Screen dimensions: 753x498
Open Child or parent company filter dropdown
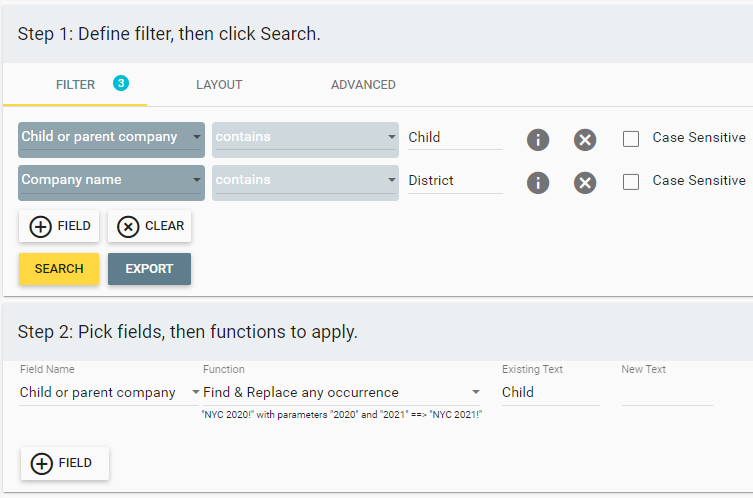click(x=111, y=140)
